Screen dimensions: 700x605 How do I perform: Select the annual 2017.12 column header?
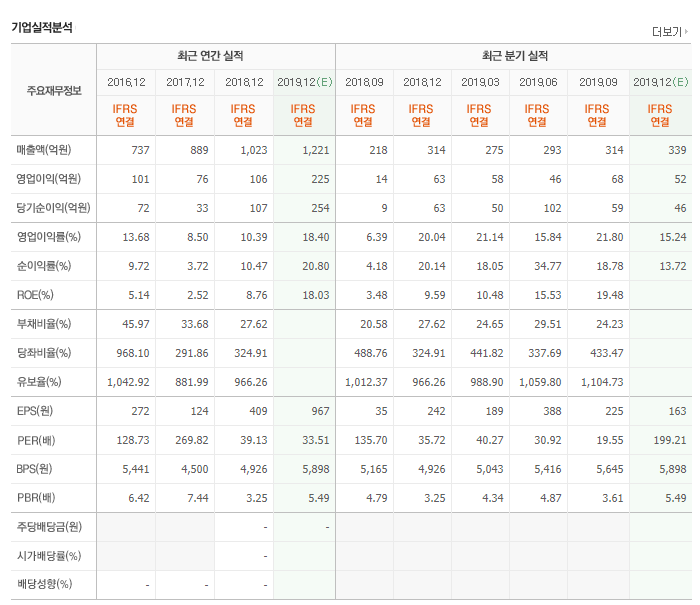point(185,82)
